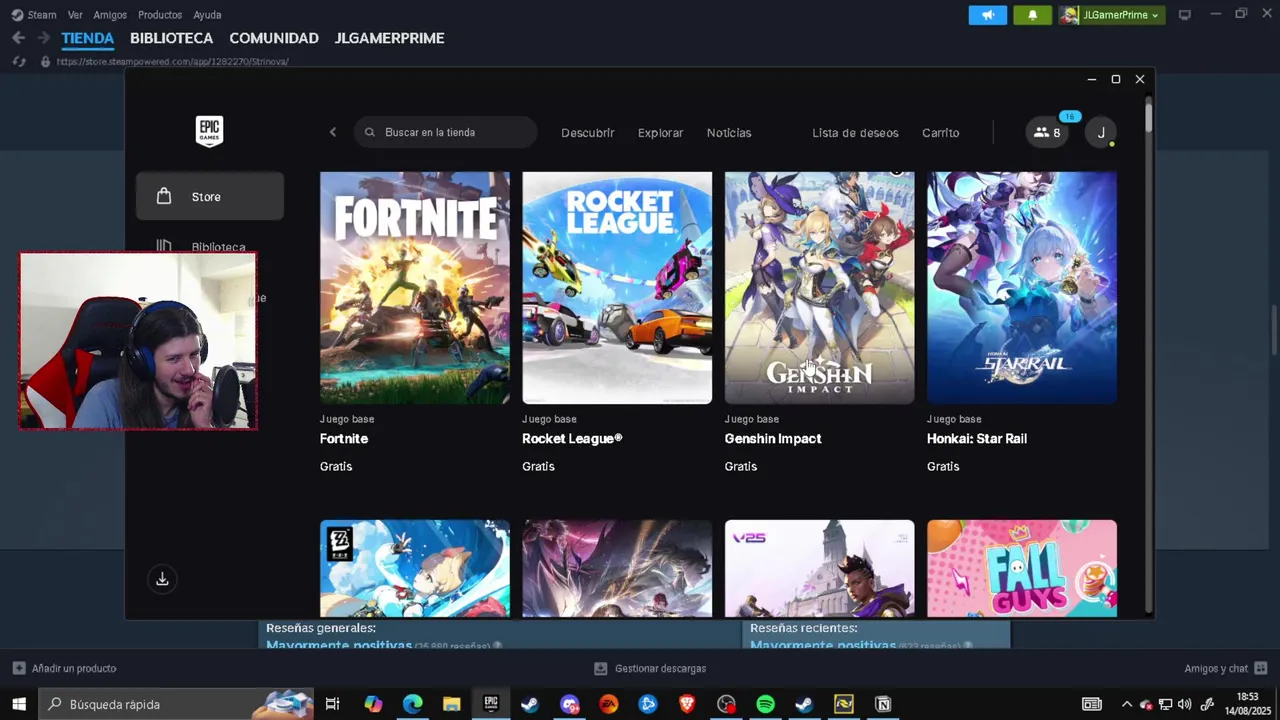Select Store in the Epic sidebar
Image resolution: width=1280 pixels, height=720 pixels.
tap(210, 196)
